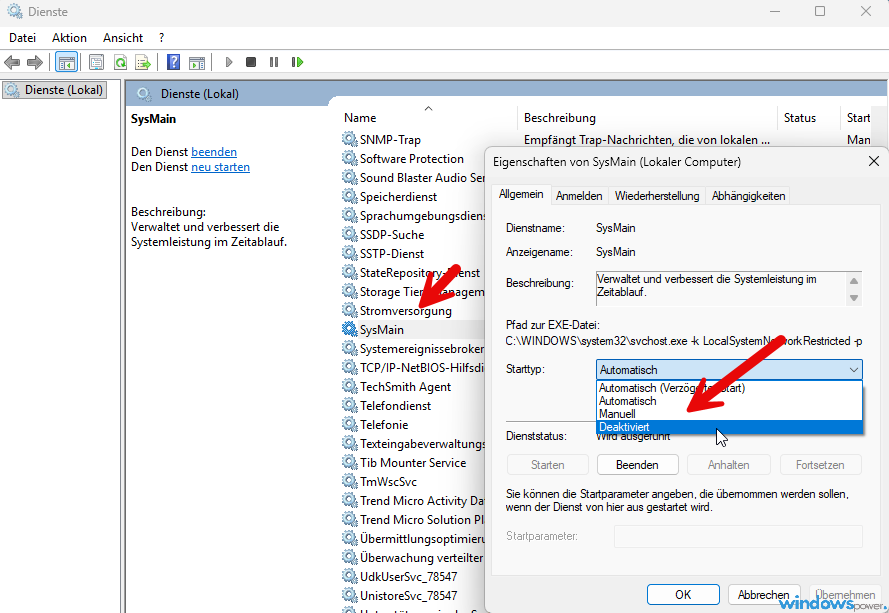Select the Stromversorgung service row

pyautogui.click(x=413, y=311)
